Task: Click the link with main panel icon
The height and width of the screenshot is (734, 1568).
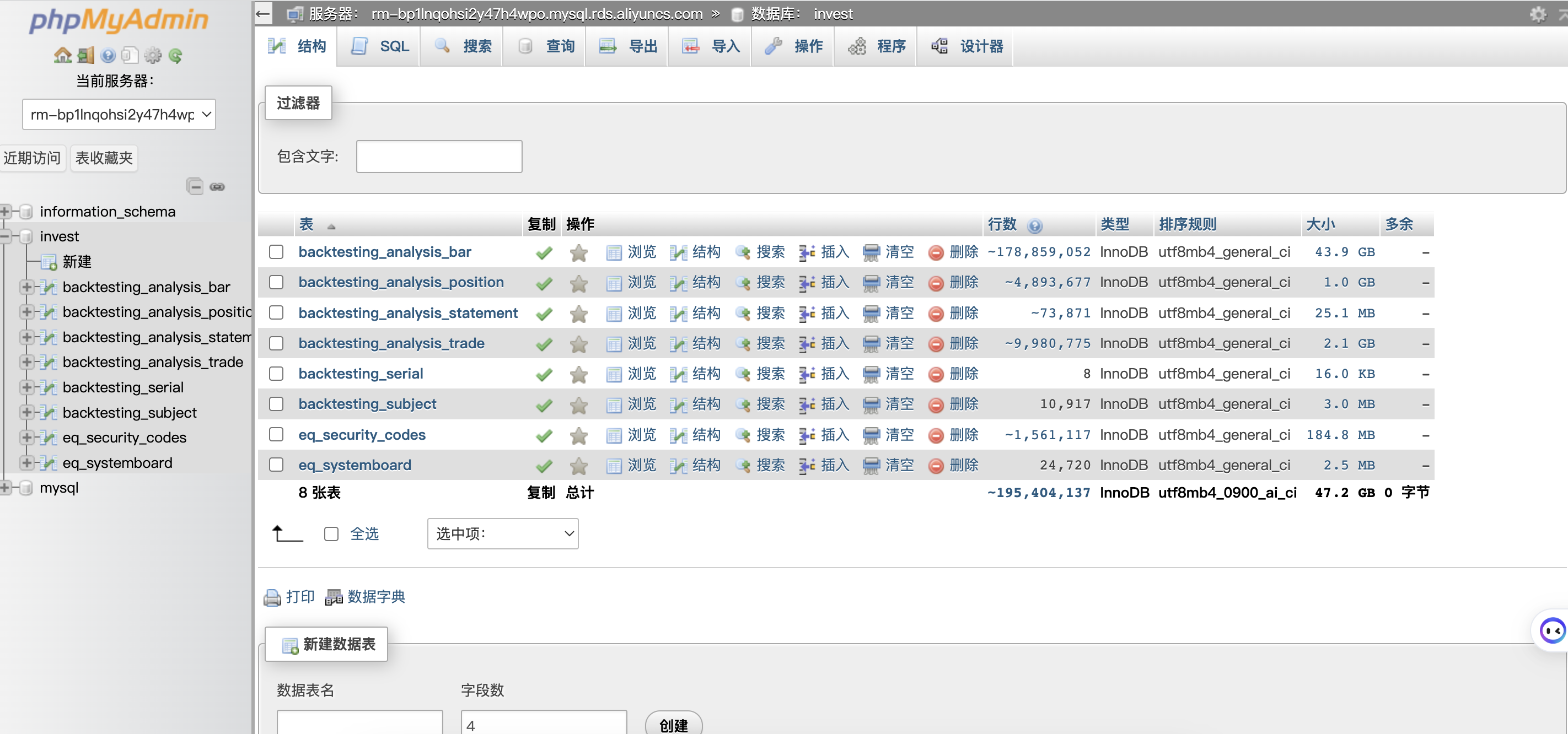Action: 217,186
